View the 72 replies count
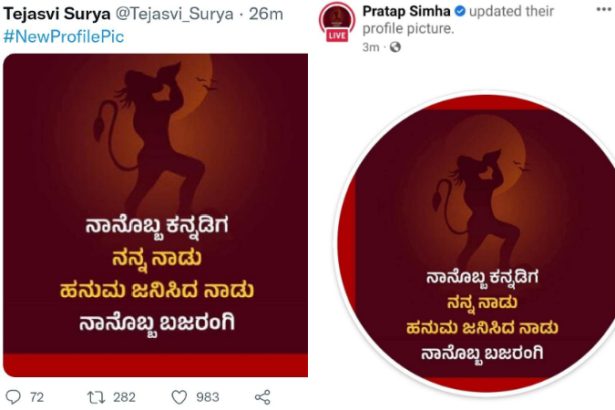The image size is (615, 410). coord(37,397)
